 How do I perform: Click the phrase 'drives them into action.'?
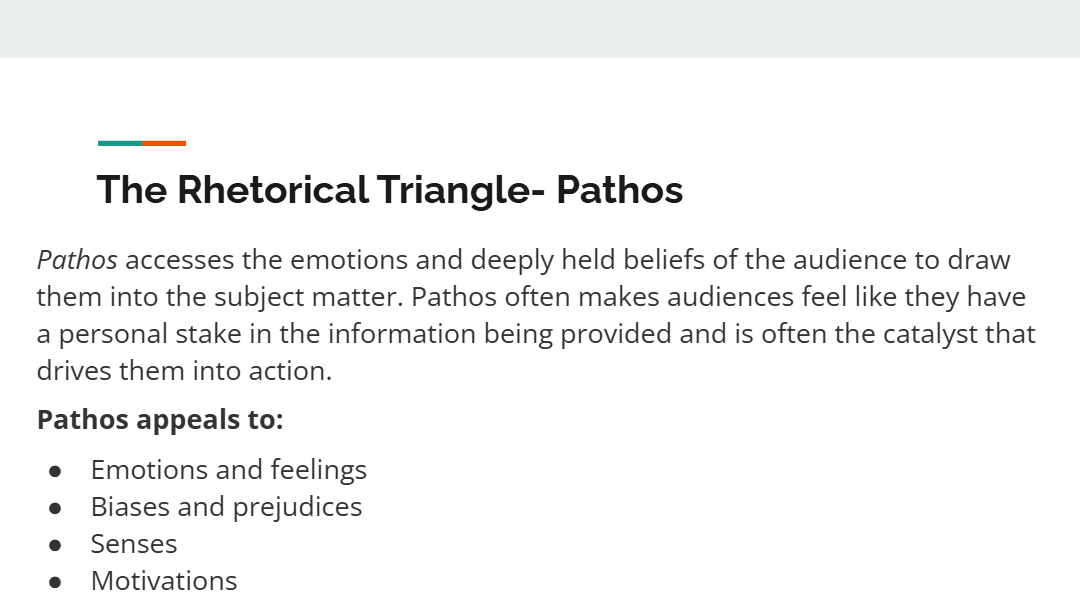(x=185, y=371)
